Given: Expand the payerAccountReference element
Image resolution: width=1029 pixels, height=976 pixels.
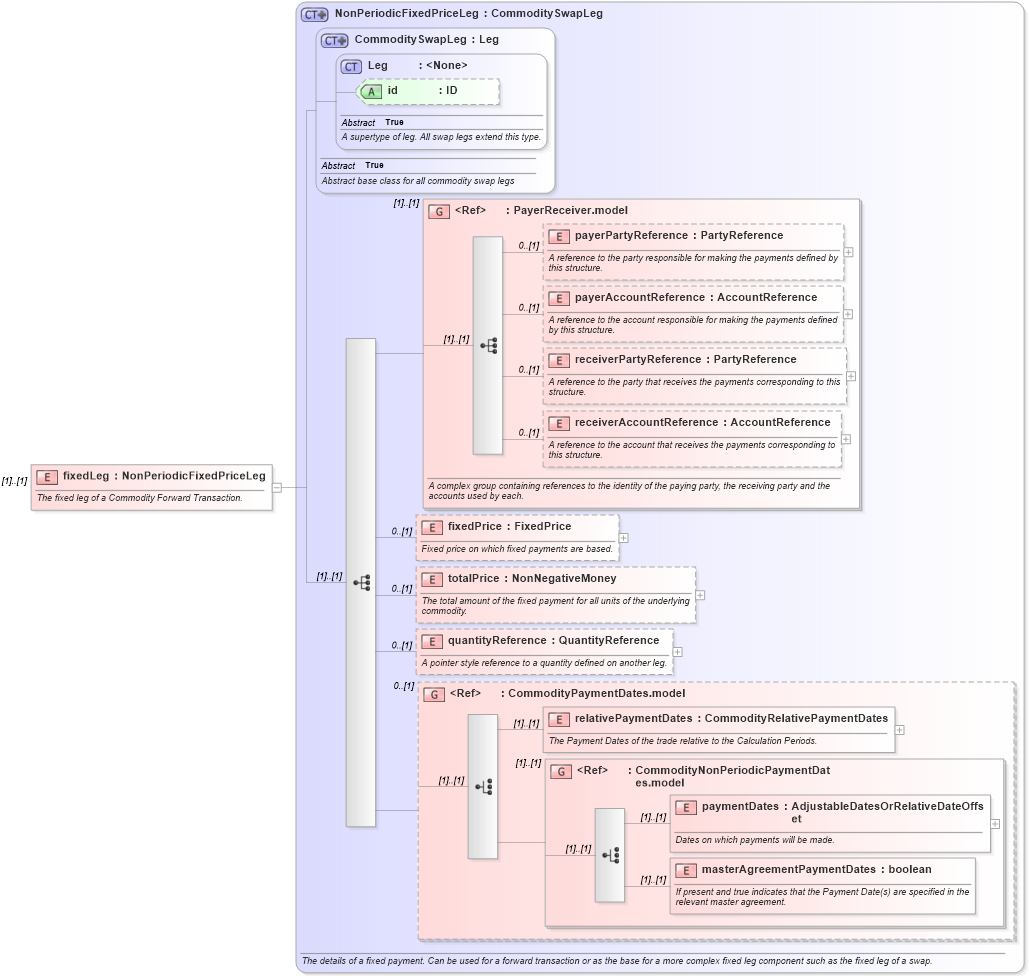Looking at the screenshot, I should tap(848, 314).
